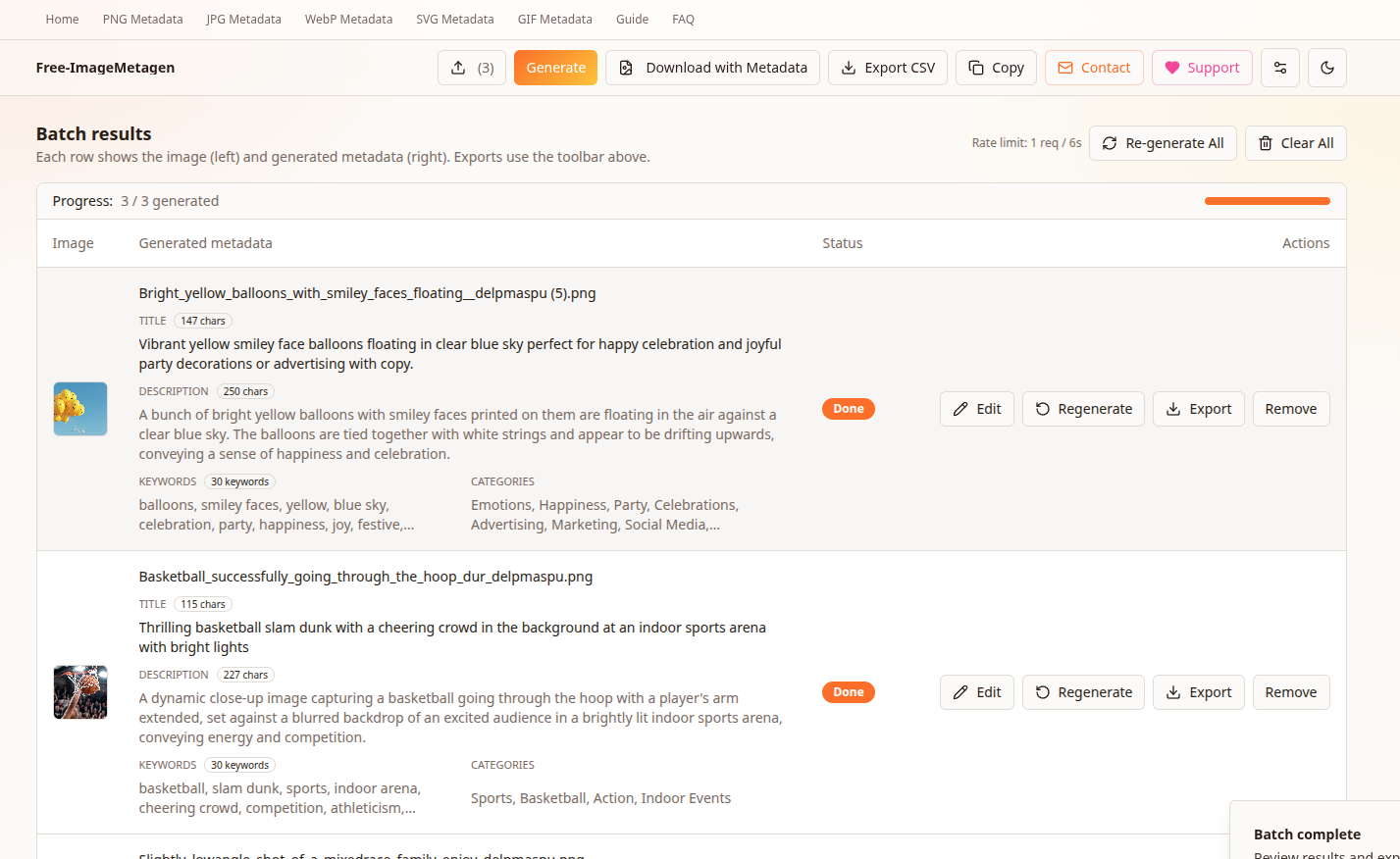Click Export CSV toolbar button
Viewport: 1400px width, 859px height.
pos(888,68)
